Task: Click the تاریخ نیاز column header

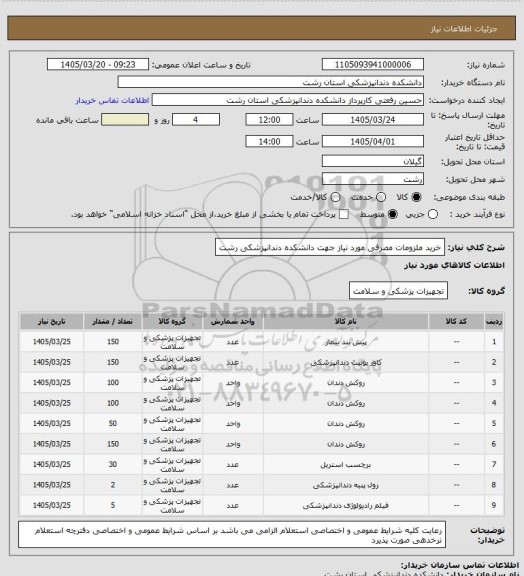Action: 51,321
